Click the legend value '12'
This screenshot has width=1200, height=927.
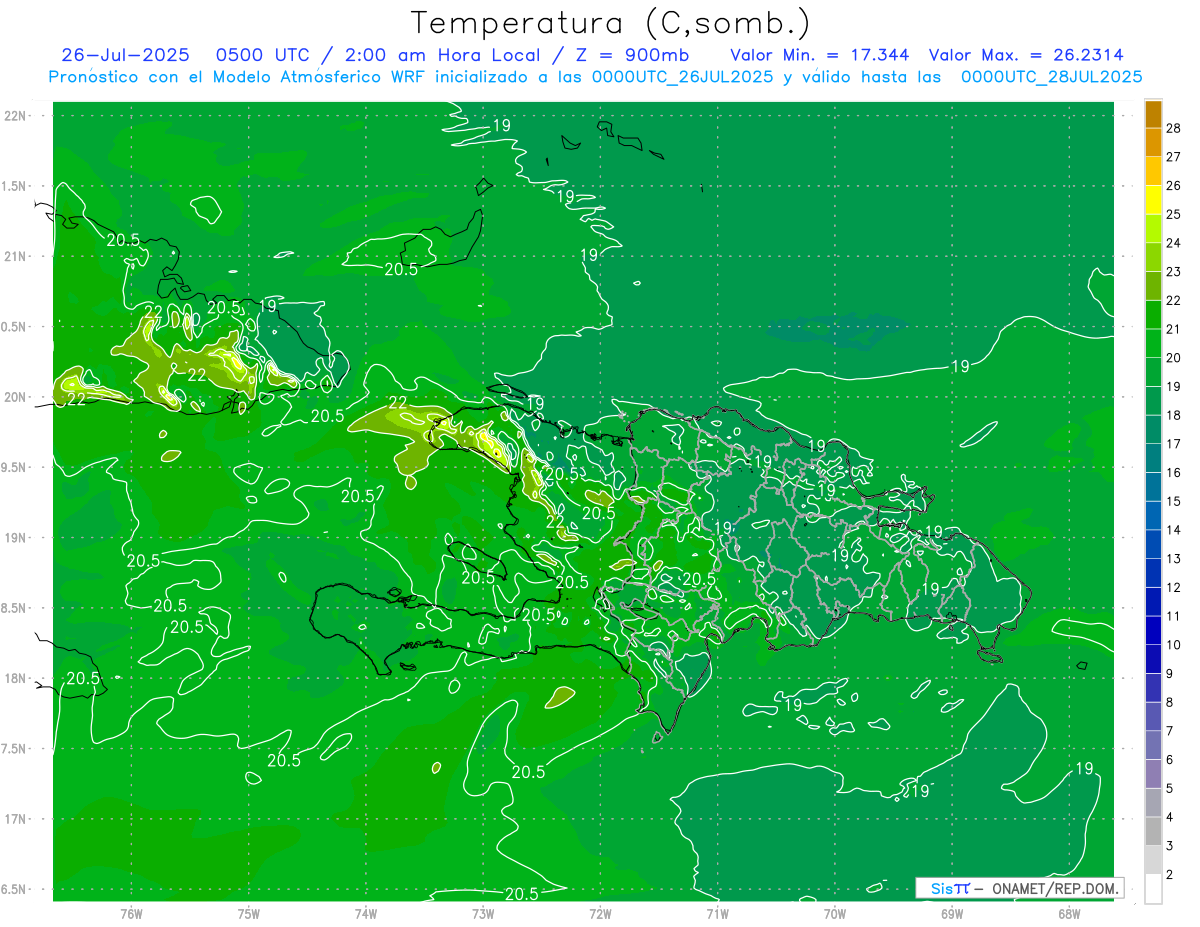point(1174,587)
